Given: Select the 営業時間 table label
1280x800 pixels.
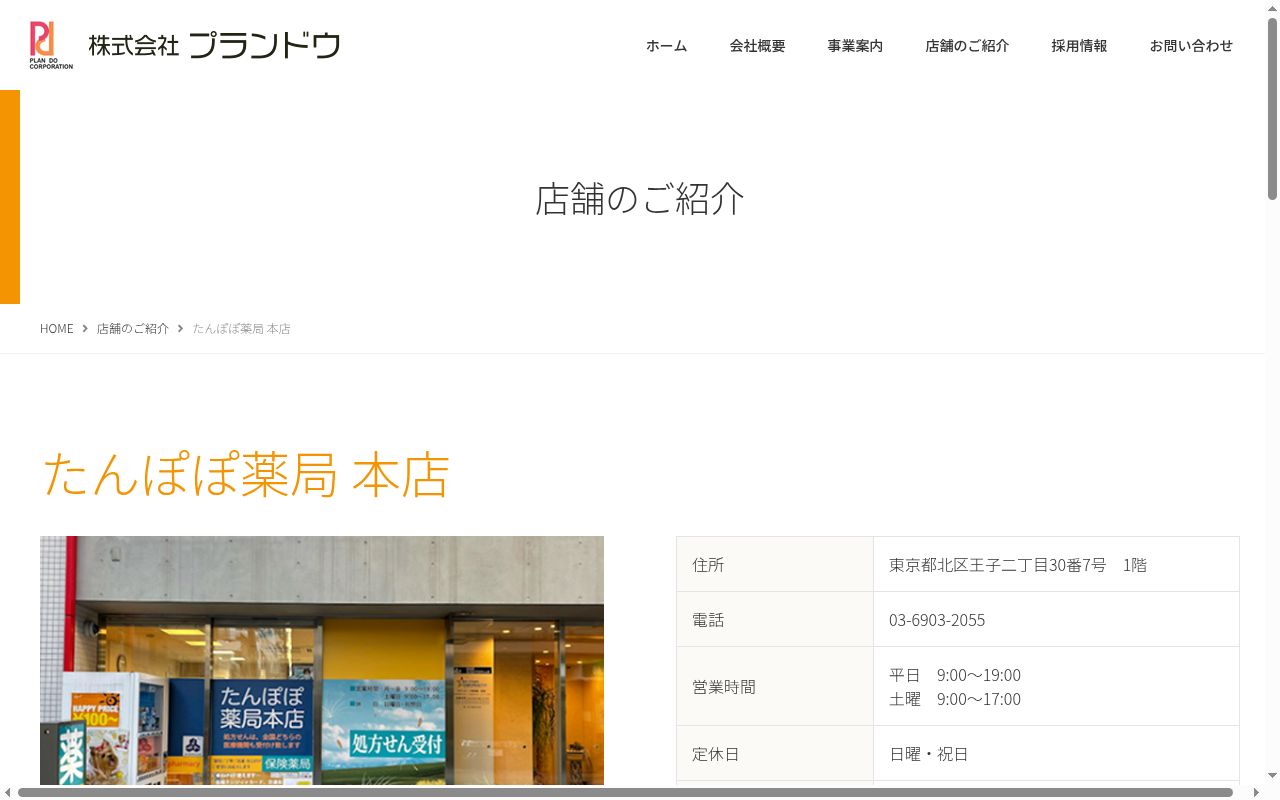Looking at the screenshot, I should [724, 687].
